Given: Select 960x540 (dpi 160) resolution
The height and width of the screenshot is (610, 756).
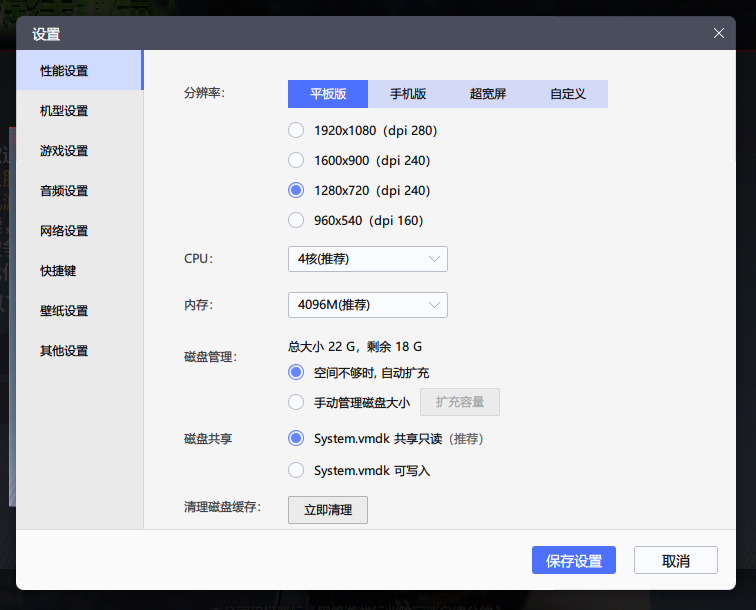Looking at the screenshot, I should 296,220.
